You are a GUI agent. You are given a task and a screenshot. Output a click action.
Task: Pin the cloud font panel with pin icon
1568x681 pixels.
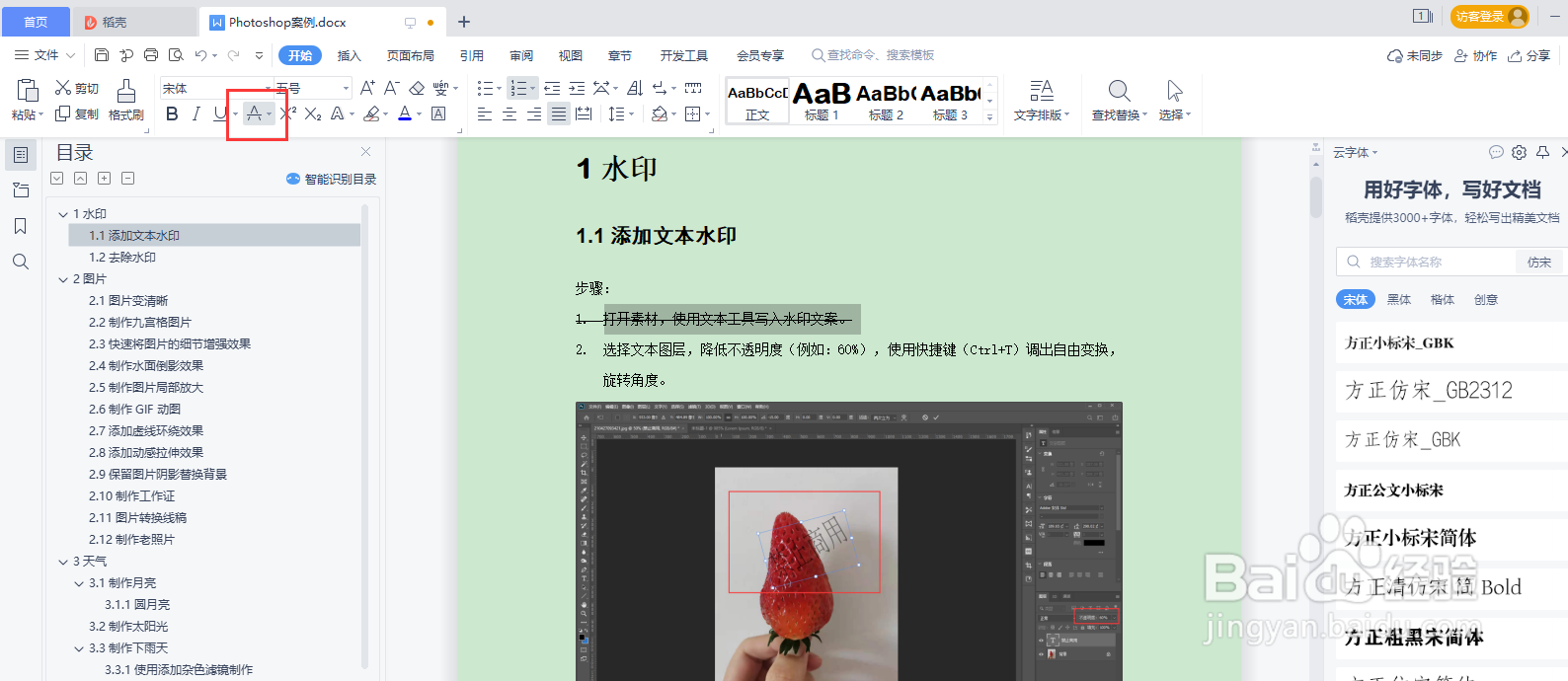click(1542, 152)
